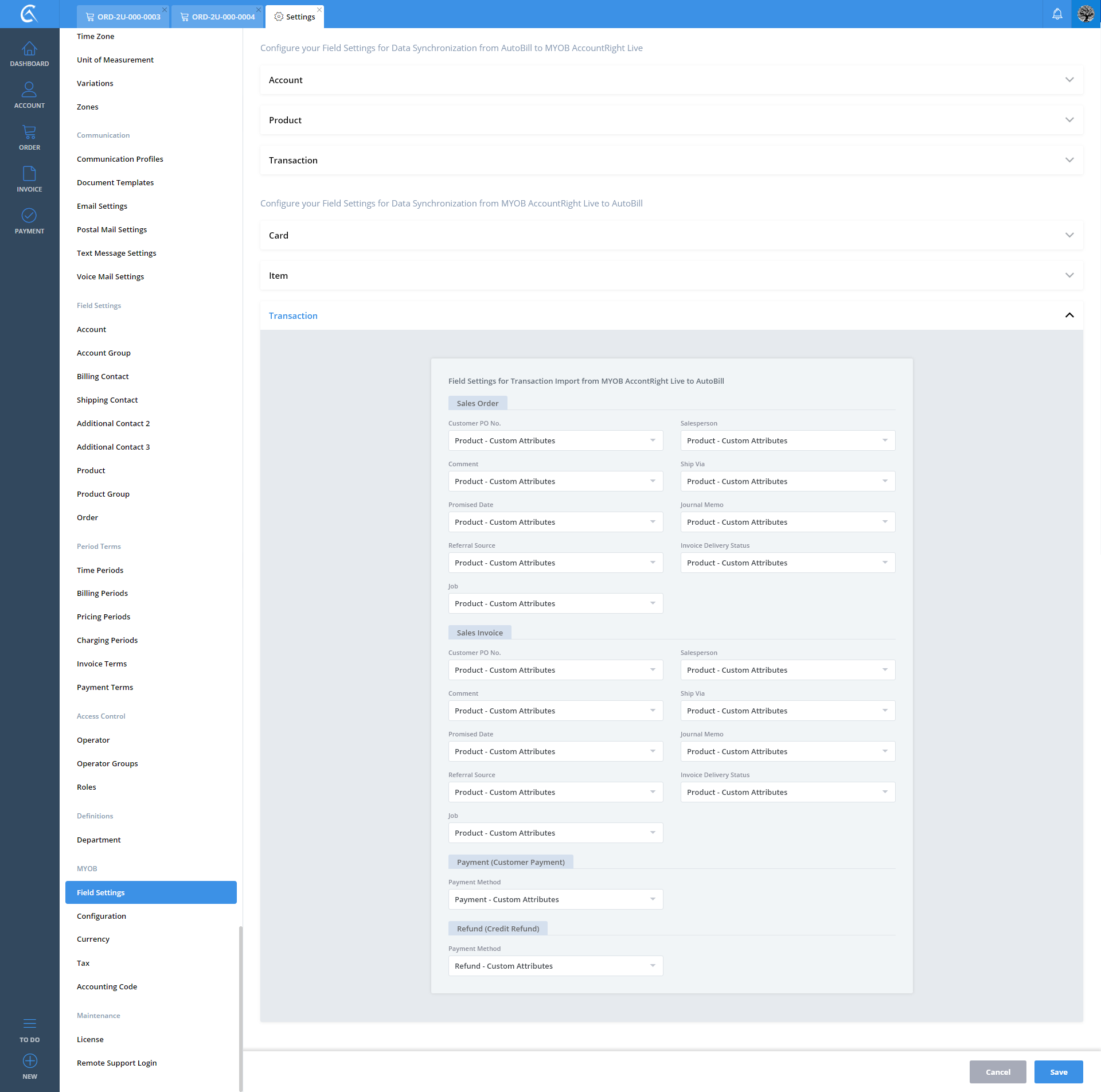This screenshot has width=1101, height=1092.
Task: Collapse the open Transaction section
Action: tap(1069, 315)
